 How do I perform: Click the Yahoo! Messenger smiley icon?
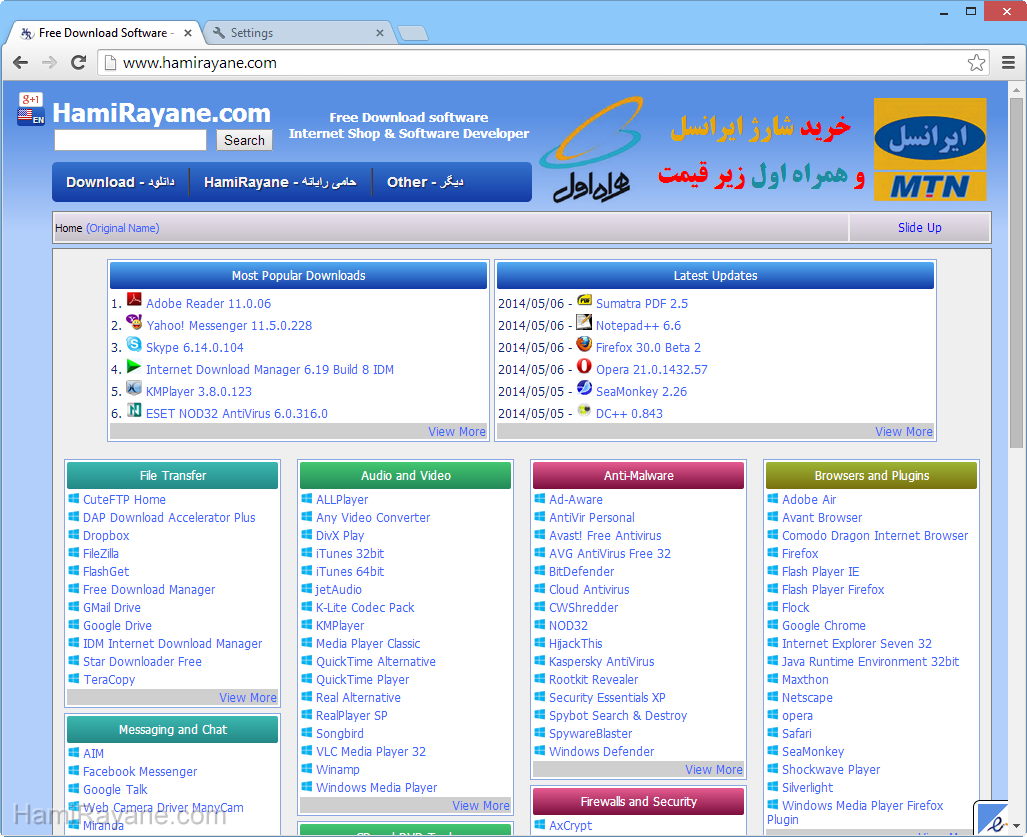click(134, 322)
